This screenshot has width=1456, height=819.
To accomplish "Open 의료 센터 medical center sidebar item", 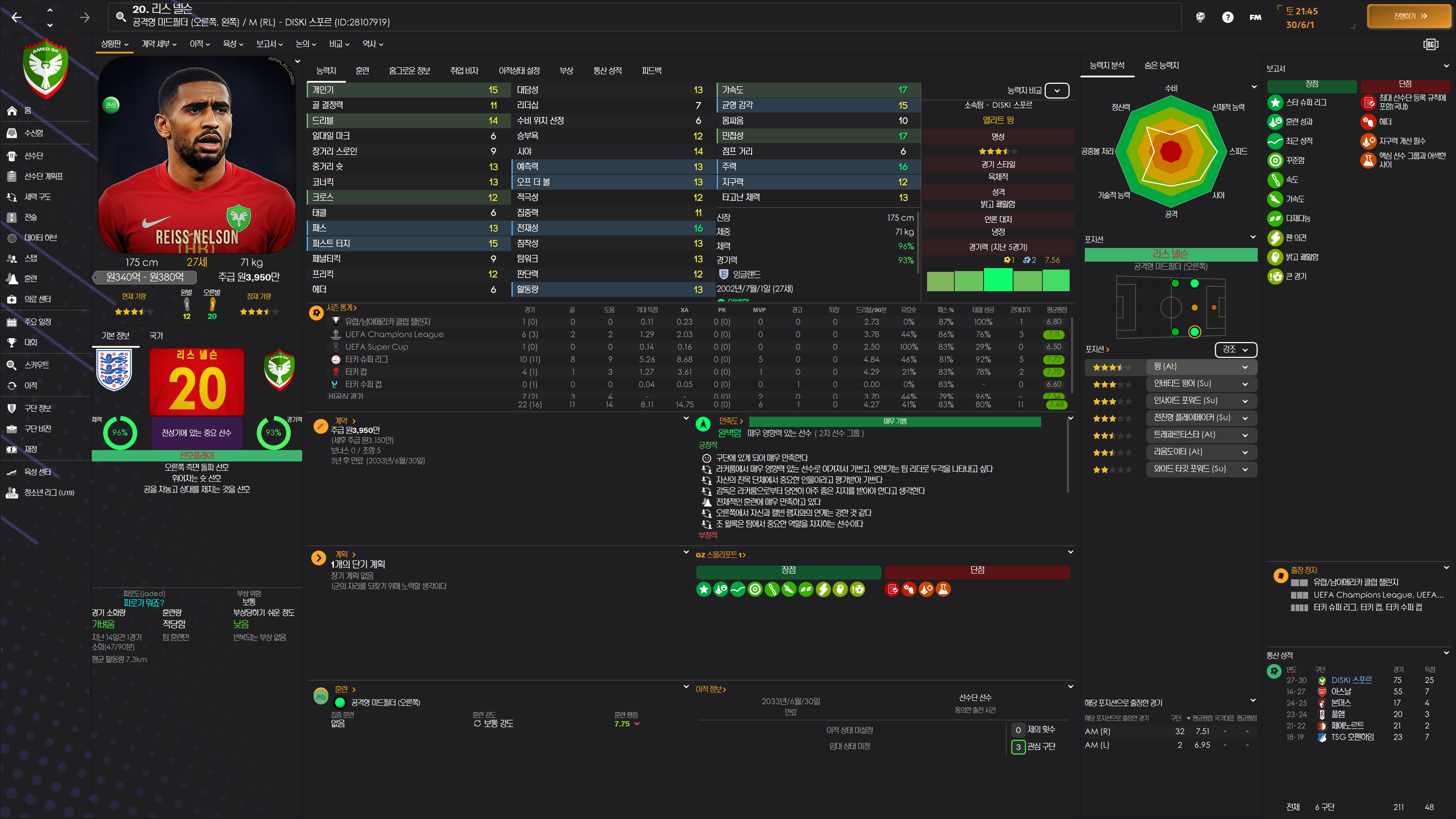I will click(37, 299).
